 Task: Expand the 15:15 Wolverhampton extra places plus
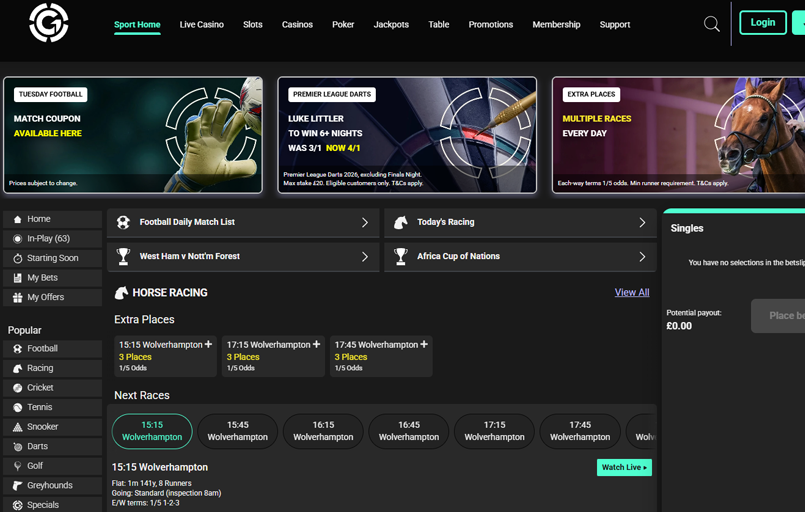(208, 344)
